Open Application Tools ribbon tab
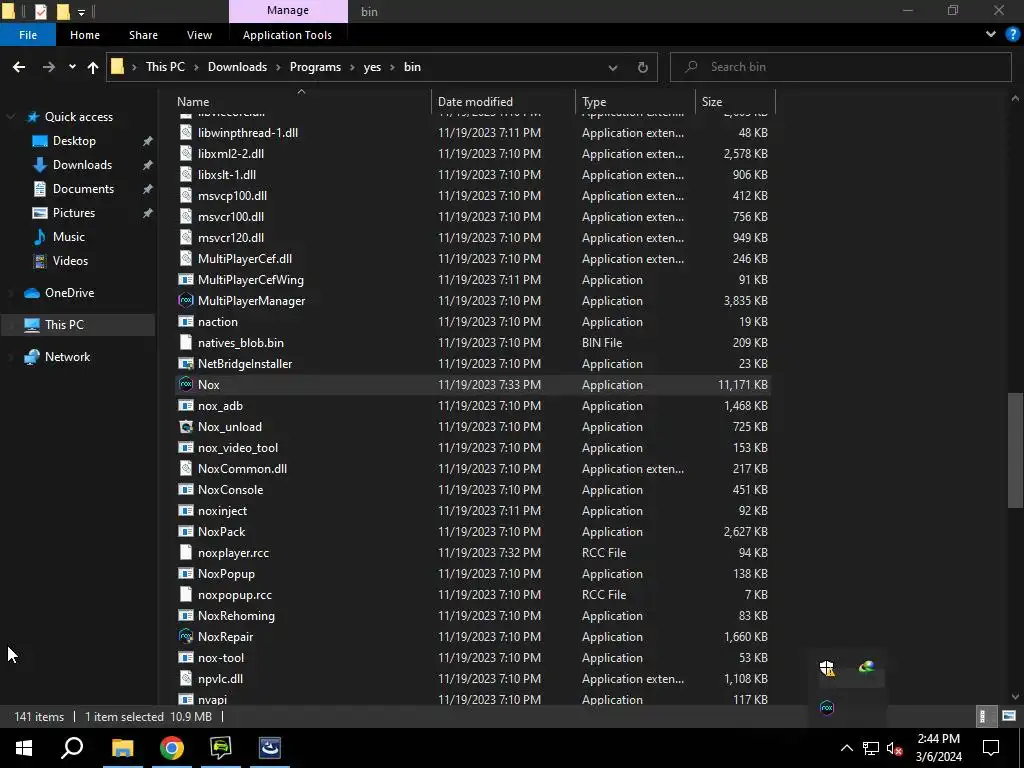Image resolution: width=1024 pixels, height=768 pixels. [287, 35]
